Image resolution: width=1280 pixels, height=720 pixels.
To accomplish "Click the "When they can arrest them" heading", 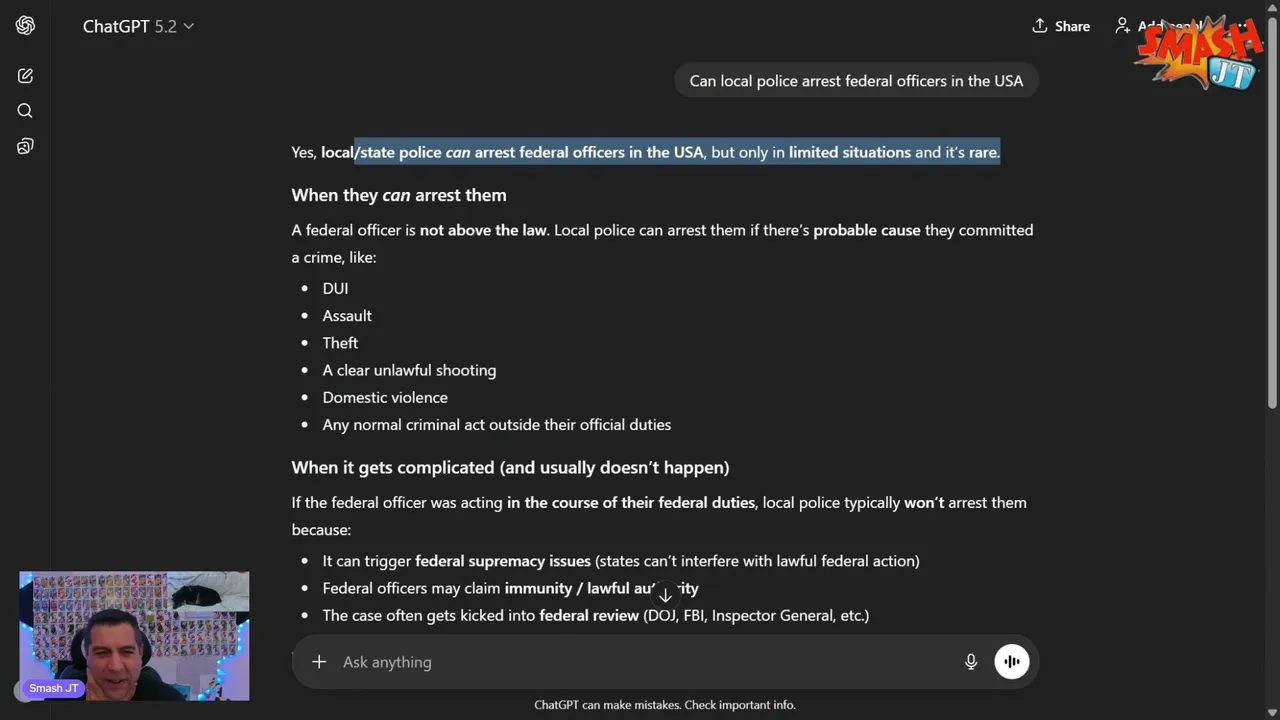I will click(399, 195).
